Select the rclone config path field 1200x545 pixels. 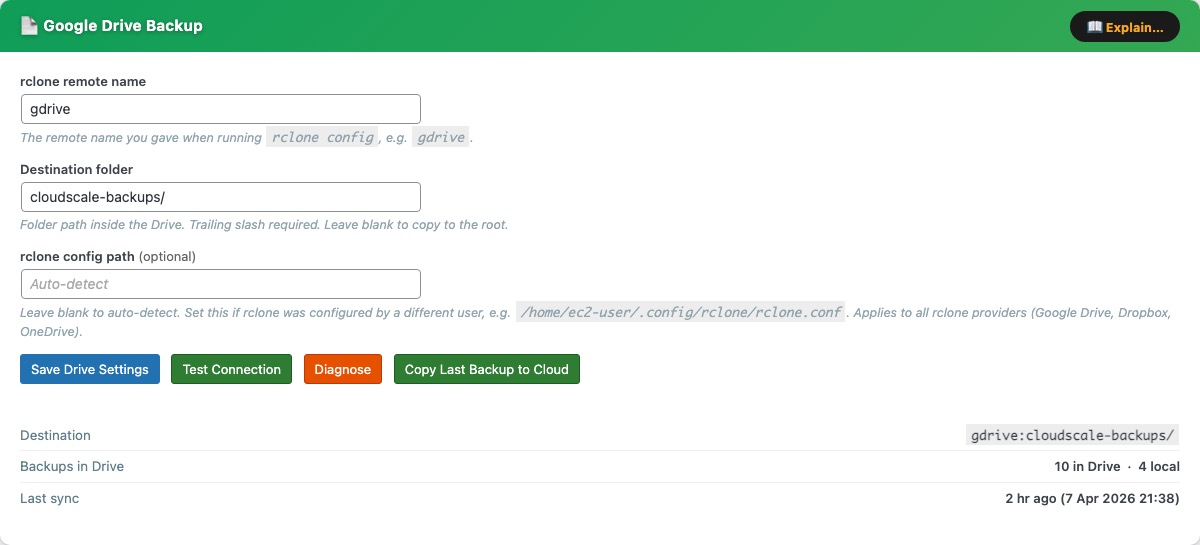coord(220,284)
